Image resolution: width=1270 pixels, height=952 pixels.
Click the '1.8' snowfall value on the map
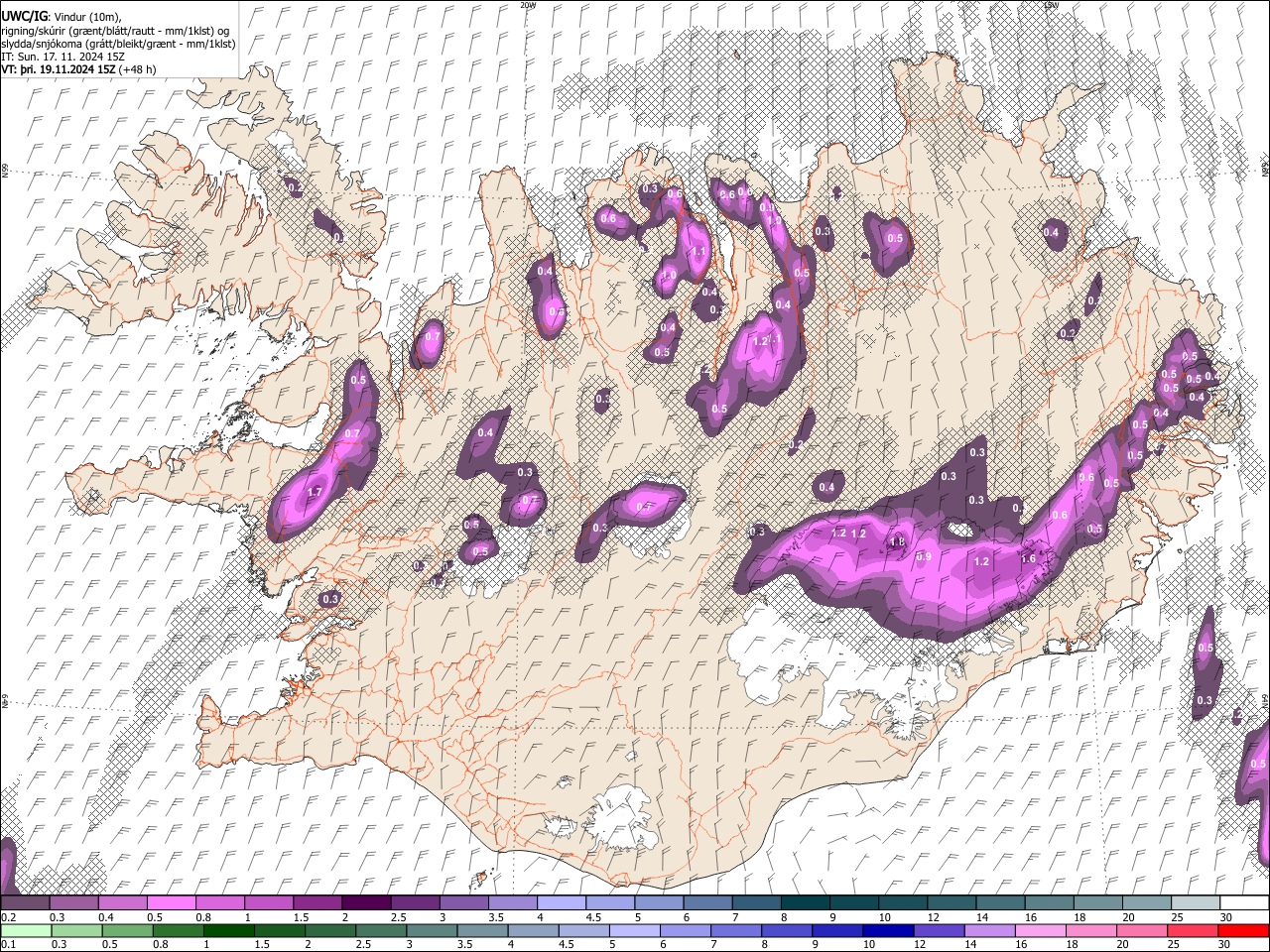click(x=898, y=541)
